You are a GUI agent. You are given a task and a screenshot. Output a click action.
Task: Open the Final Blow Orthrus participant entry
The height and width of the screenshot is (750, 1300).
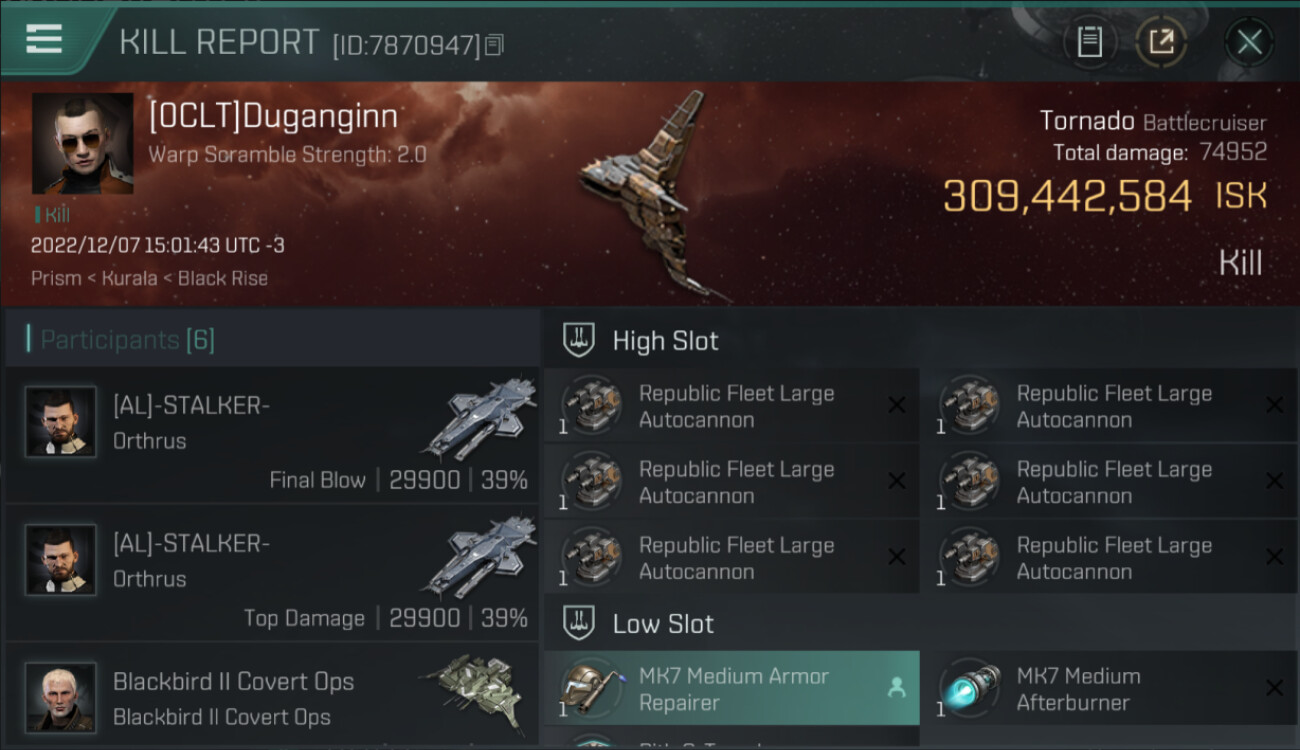click(x=272, y=434)
